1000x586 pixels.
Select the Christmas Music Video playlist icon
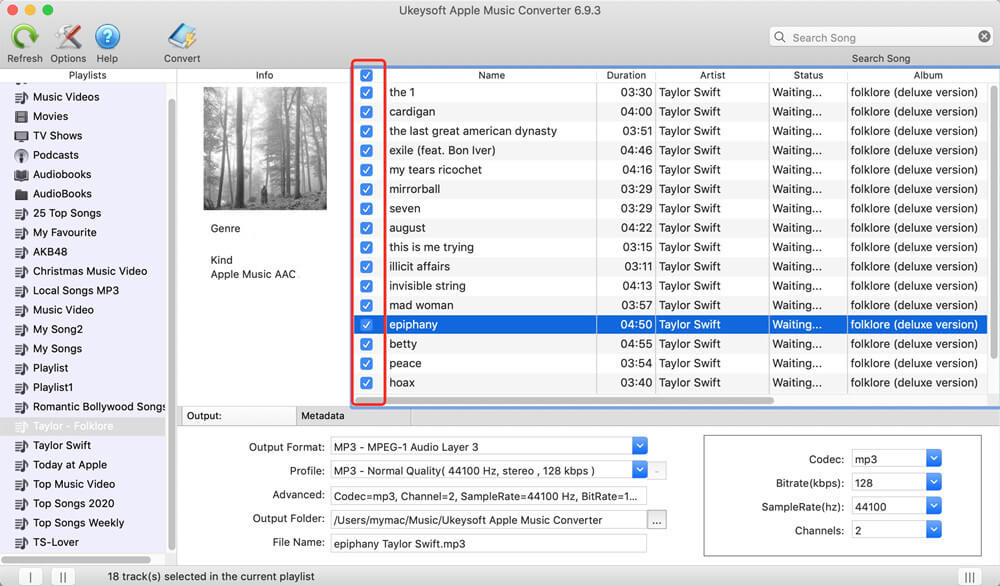click(x=21, y=272)
